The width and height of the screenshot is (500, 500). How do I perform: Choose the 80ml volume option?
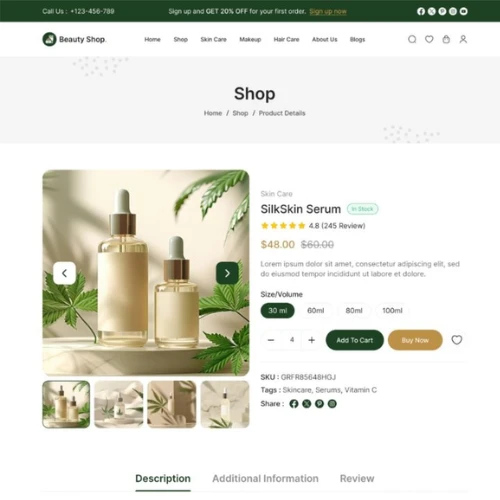click(x=354, y=311)
